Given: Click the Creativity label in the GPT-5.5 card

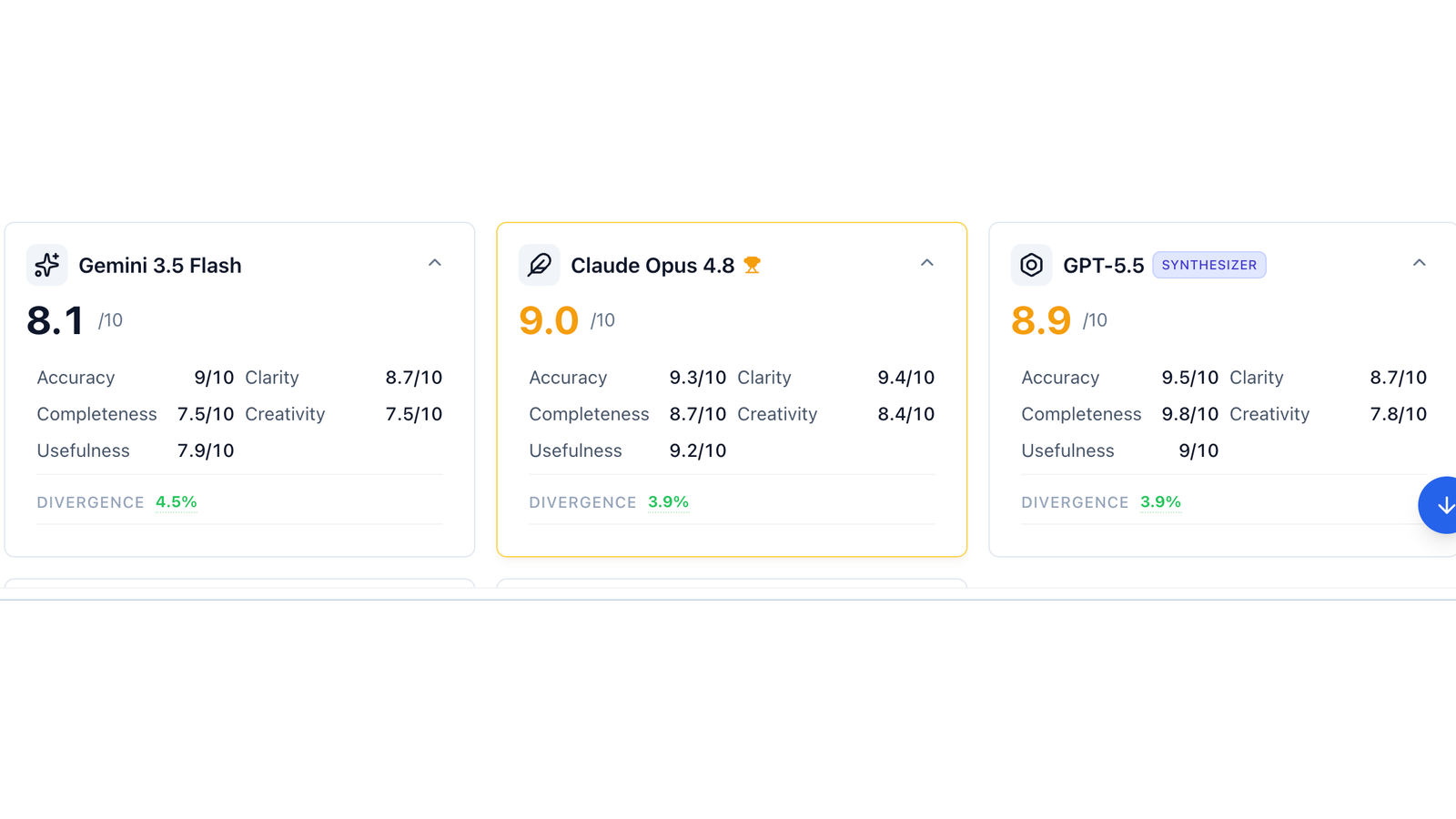Looking at the screenshot, I should [1269, 414].
